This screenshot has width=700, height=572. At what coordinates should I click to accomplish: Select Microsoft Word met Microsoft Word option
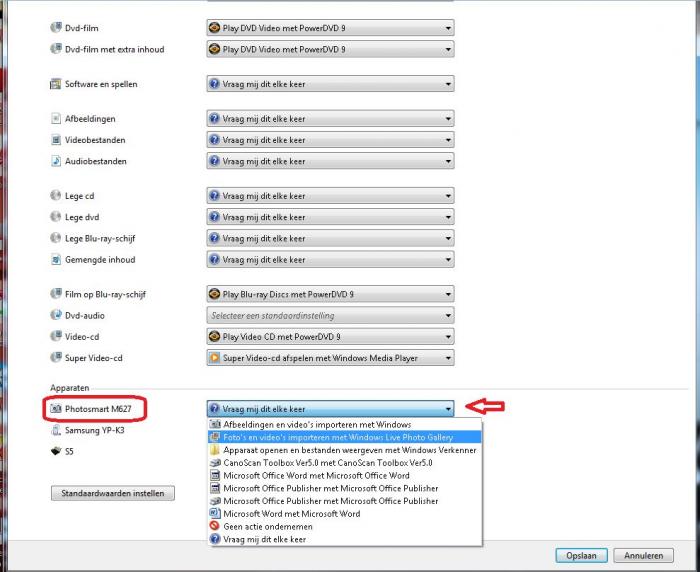coord(345,514)
